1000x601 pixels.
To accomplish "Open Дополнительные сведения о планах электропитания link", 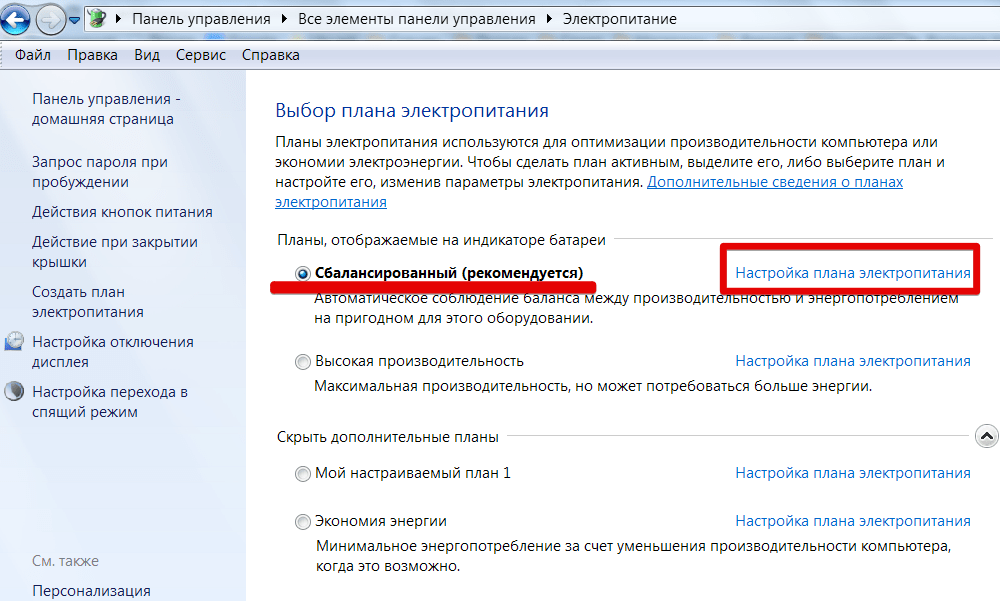I will [x=775, y=182].
